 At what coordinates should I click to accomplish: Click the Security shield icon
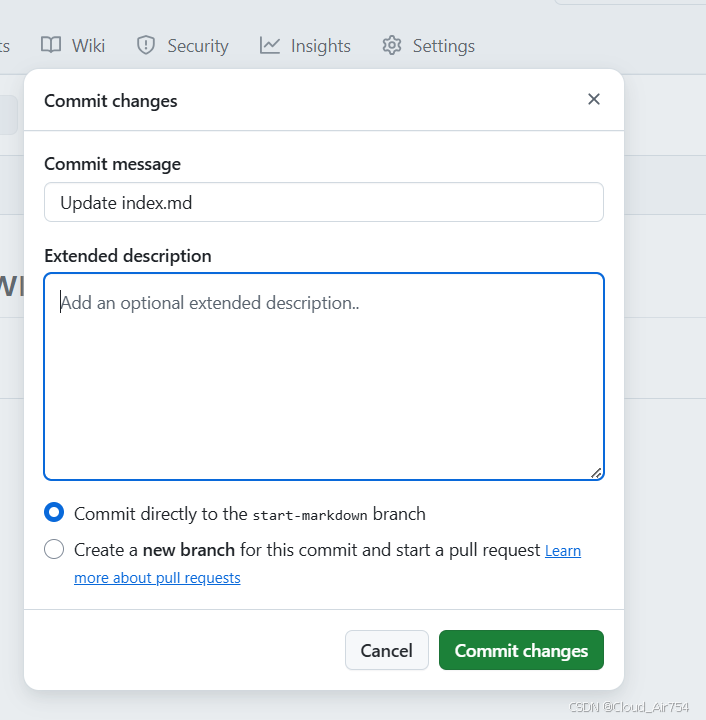146,45
